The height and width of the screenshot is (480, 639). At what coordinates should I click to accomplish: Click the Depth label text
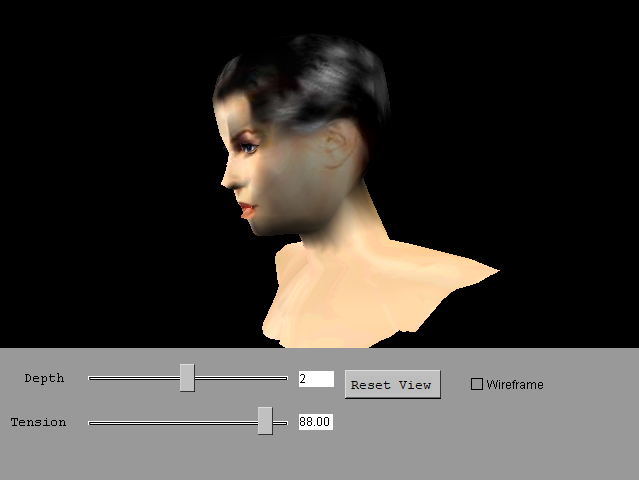pyautogui.click(x=44, y=379)
